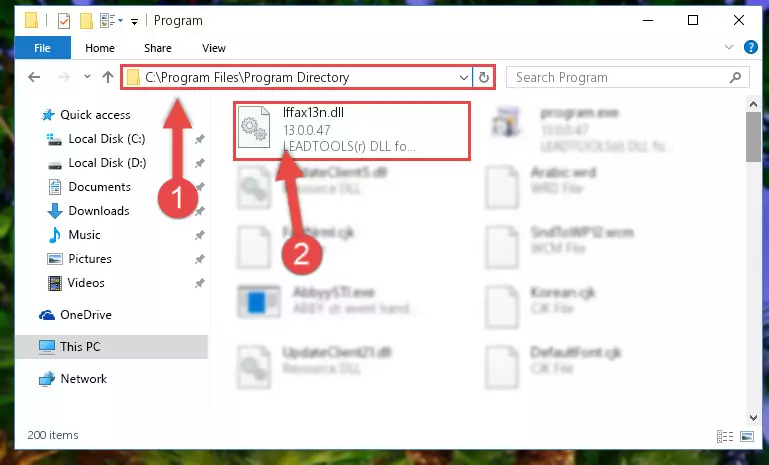This screenshot has height=465, width=769.
Task: Select the program.exe file
Action: coord(584,129)
